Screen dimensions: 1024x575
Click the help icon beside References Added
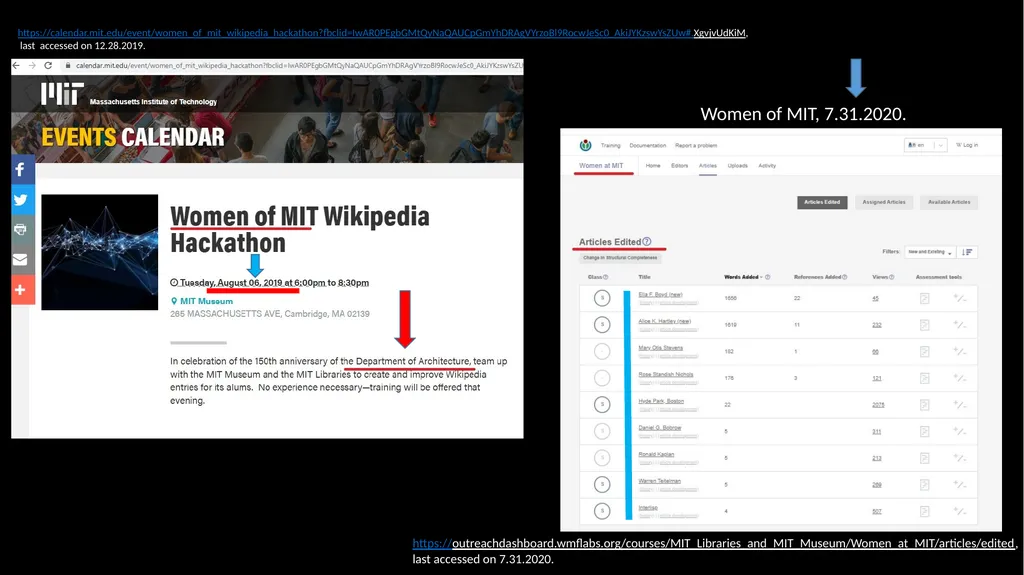pos(844,277)
